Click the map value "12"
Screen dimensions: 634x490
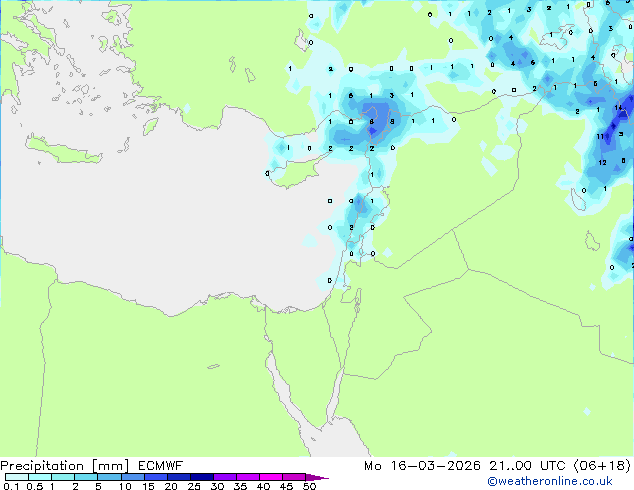tap(602, 163)
